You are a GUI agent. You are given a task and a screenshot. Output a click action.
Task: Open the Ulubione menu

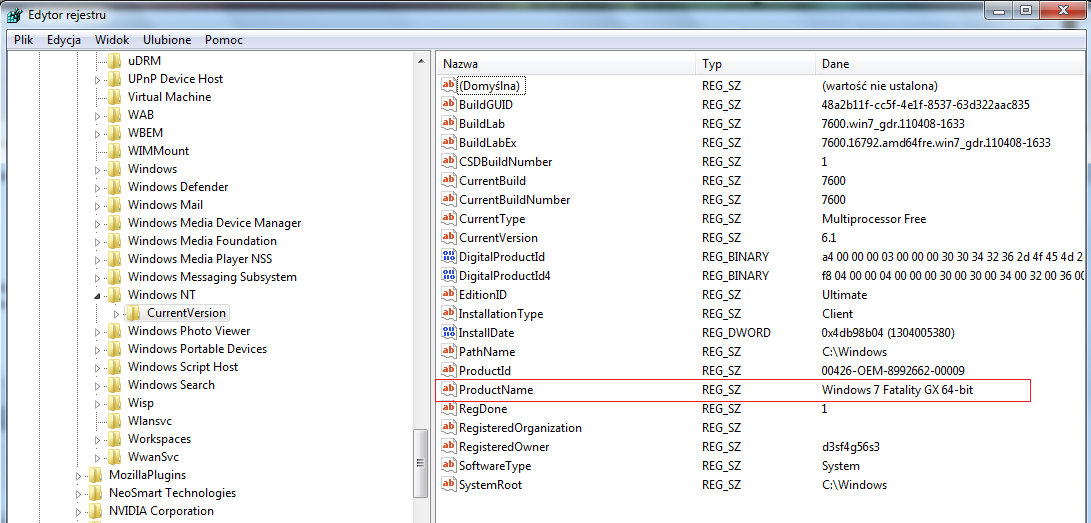[x=167, y=40]
